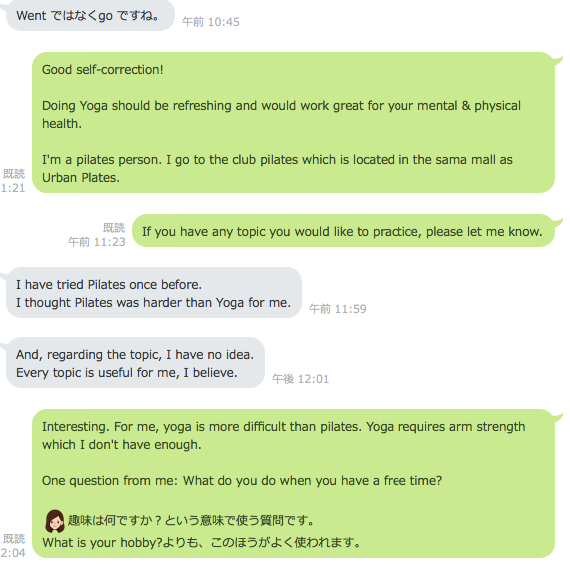The width and height of the screenshot is (570, 568).
Task: Click the 既読 read label beside 'If you have'
Action: [114, 228]
